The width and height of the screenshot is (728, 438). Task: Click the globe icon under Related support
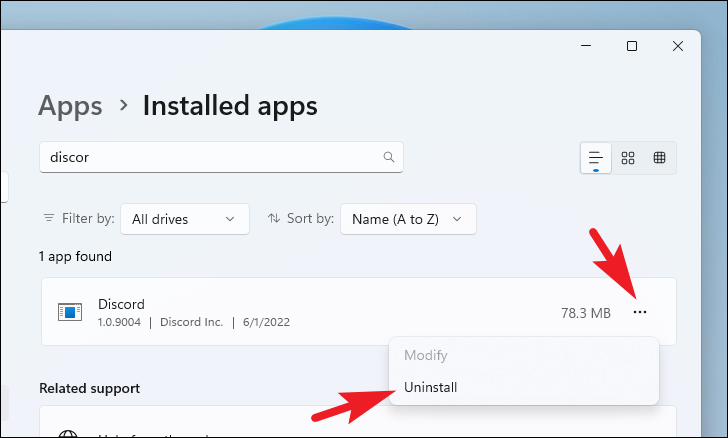click(x=69, y=434)
